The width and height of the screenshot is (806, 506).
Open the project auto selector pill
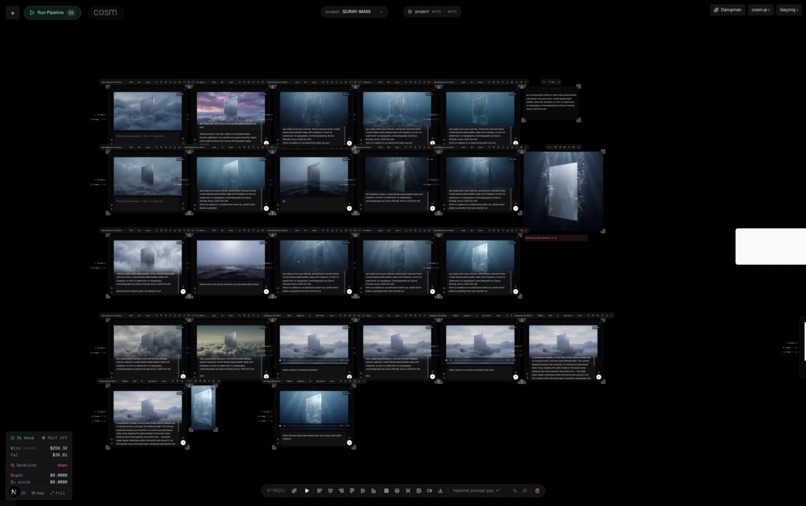[432, 11]
